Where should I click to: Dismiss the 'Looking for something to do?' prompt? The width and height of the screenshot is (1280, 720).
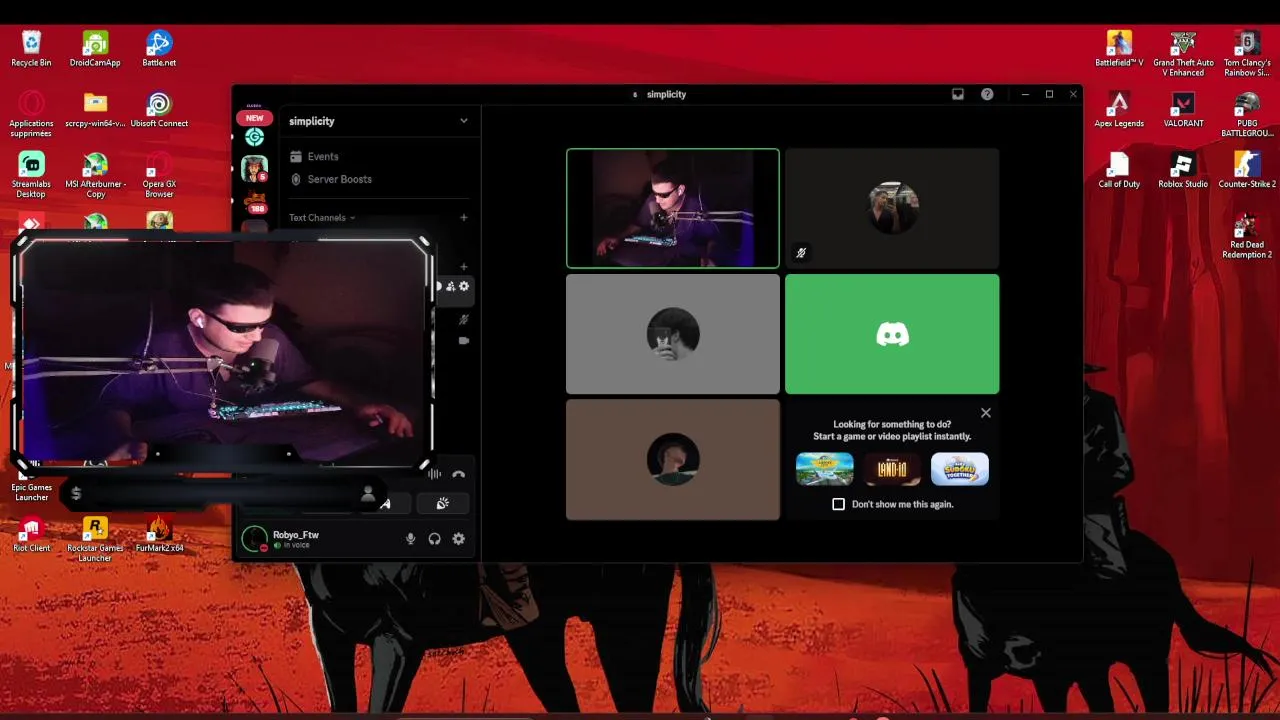pyautogui.click(x=986, y=413)
